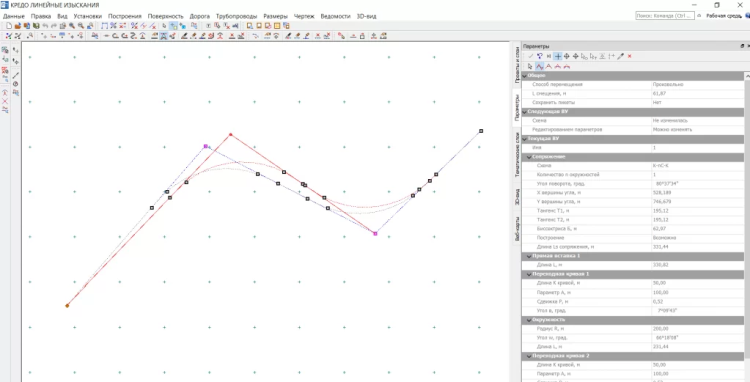The width and height of the screenshot is (750, 382).
Task: Open the Построения menu
Action: click(x=125, y=16)
